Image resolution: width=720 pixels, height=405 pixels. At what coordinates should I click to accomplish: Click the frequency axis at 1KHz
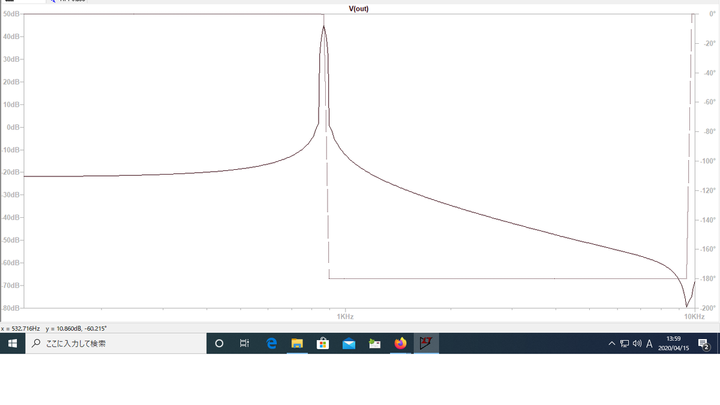pos(344,316)
